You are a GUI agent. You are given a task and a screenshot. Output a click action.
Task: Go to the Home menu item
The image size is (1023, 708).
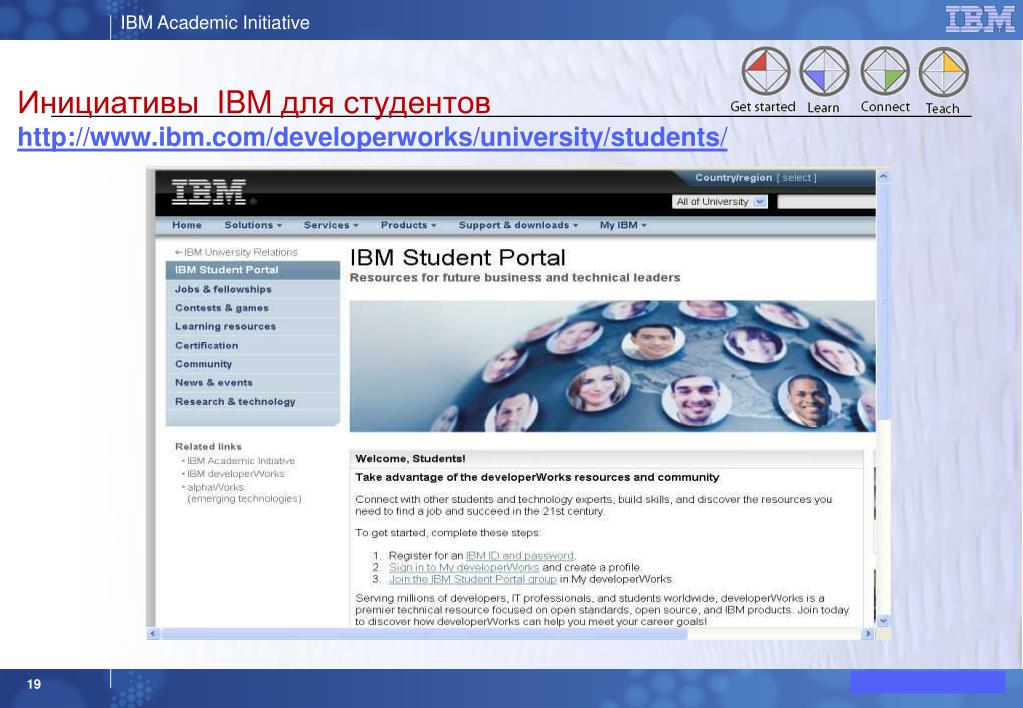[187, 225]
